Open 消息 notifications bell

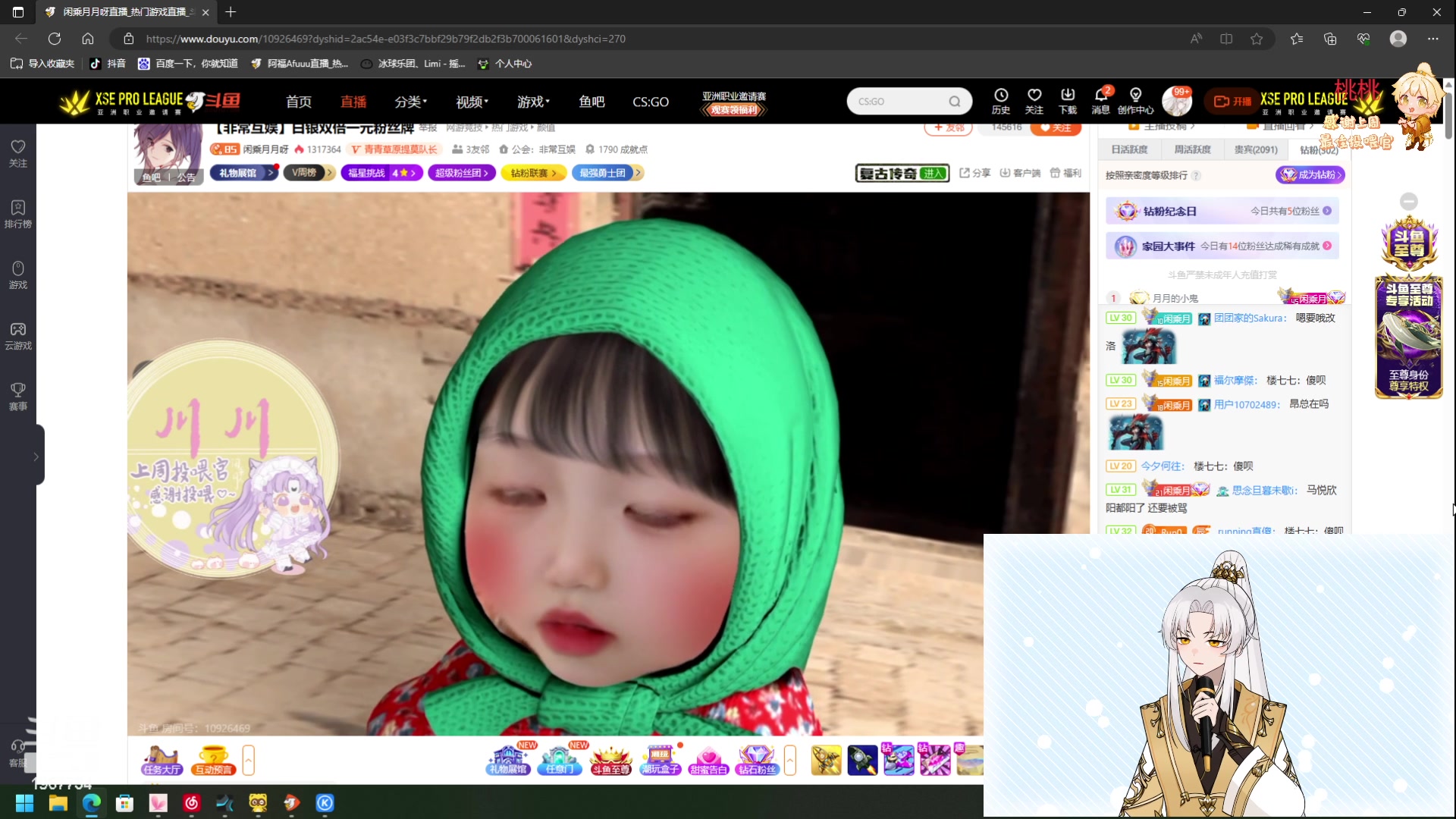click(1101, 100)
